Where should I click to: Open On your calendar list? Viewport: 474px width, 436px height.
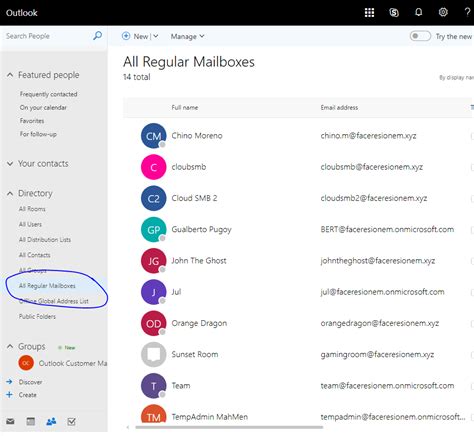43,107
